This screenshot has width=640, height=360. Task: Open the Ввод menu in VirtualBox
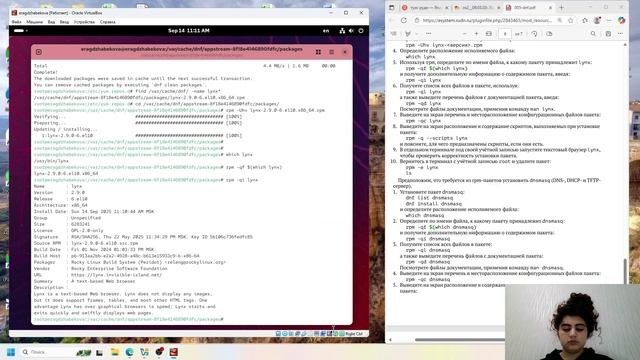(64, 22)
